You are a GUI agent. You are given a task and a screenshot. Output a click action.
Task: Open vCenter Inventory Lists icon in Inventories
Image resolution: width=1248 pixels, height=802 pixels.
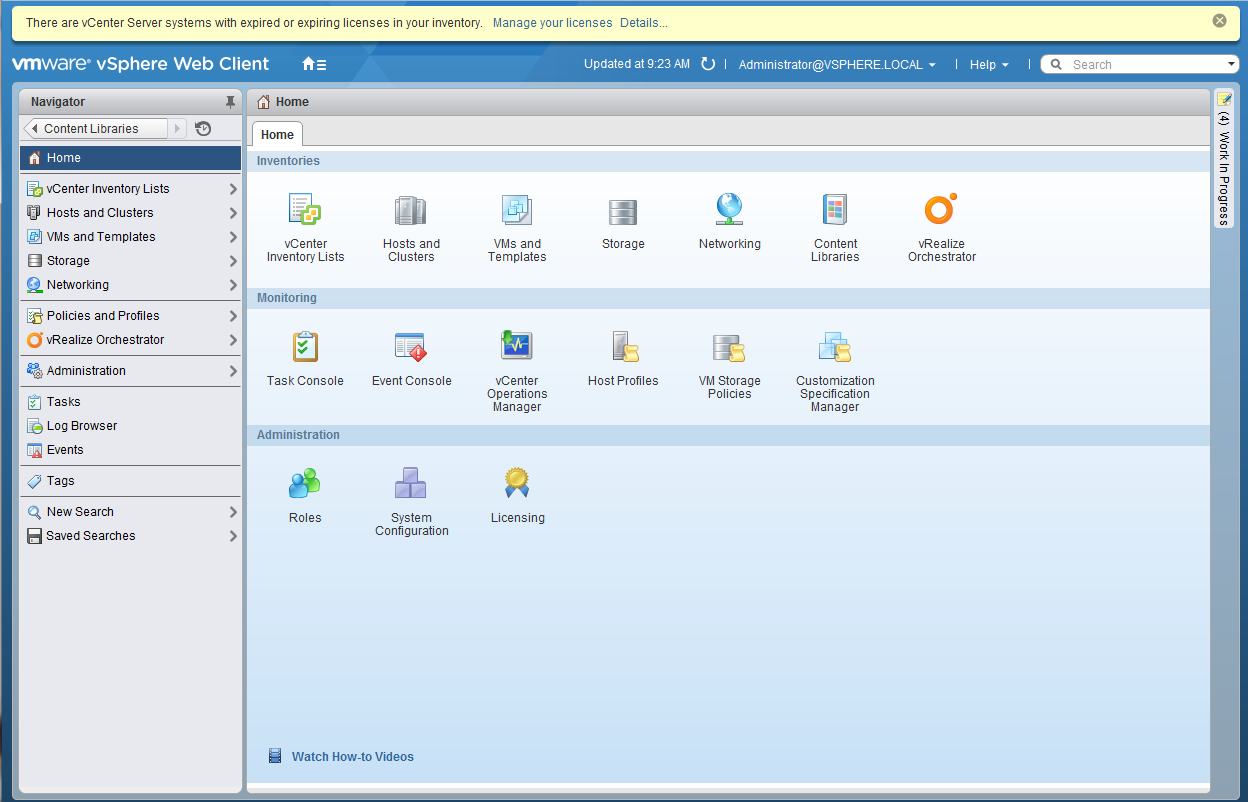coord(305,210)
